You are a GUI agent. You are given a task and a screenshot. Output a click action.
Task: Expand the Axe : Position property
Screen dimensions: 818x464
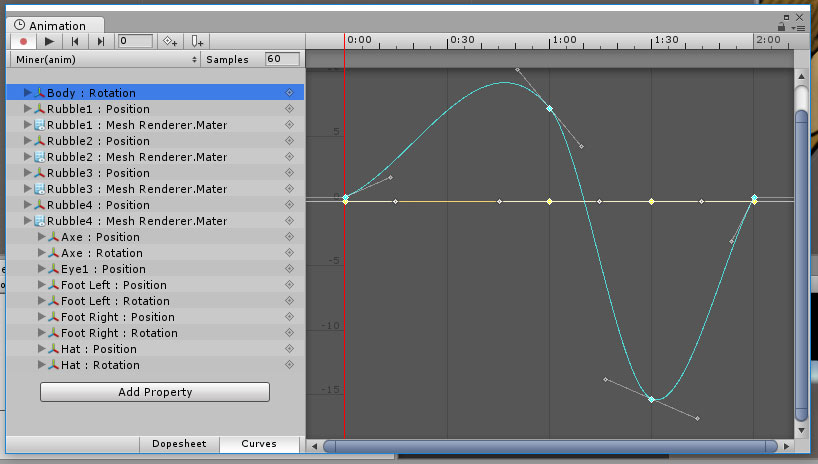[x=41, y=237]
